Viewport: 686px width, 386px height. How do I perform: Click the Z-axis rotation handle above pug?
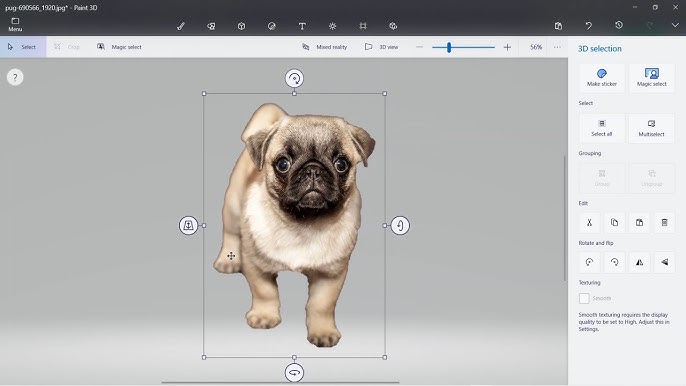[294, 79]
